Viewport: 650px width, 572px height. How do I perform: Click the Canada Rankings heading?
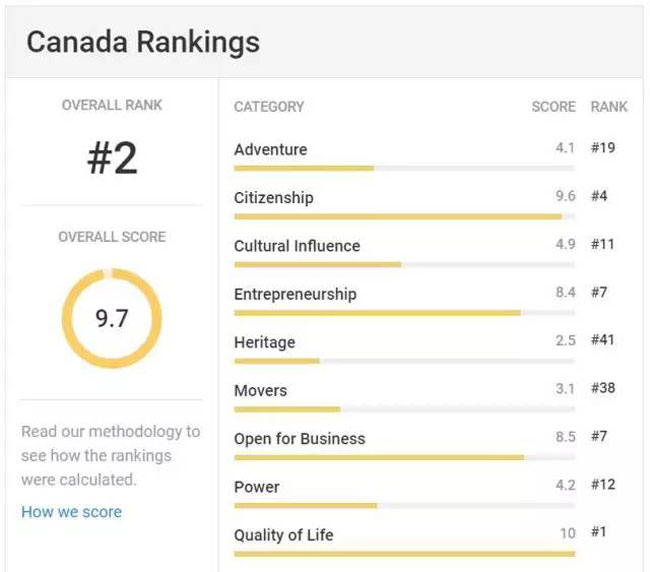pos(143,43)
